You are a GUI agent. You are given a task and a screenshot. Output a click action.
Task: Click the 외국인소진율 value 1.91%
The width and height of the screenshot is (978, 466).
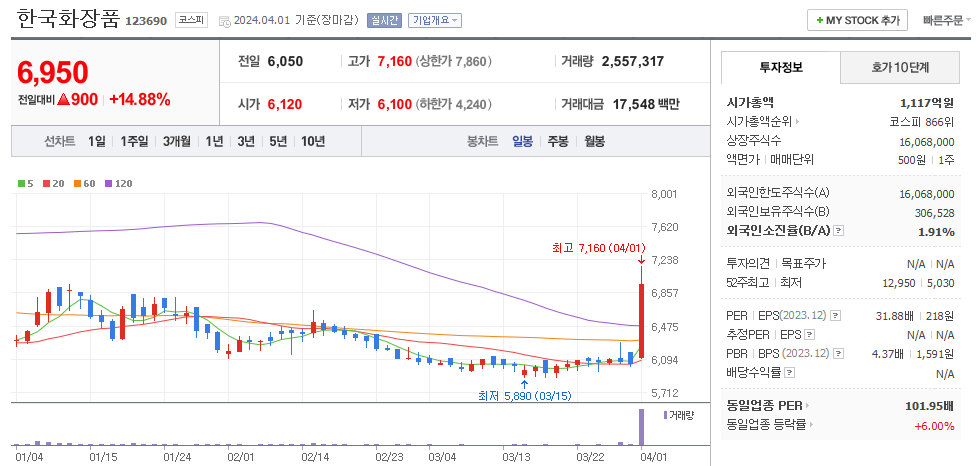tap(937, 231)
